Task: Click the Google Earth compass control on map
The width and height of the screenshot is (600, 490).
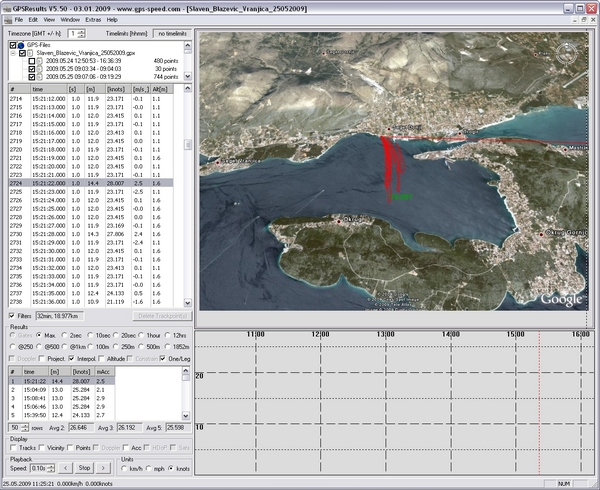Action: [566, 54]
